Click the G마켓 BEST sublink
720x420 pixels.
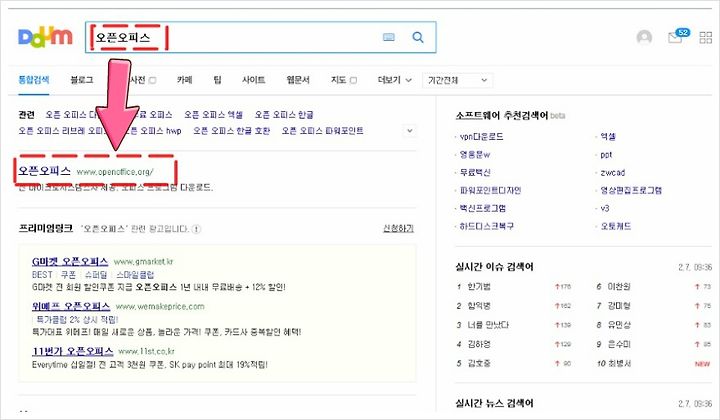tap(42, 274)
